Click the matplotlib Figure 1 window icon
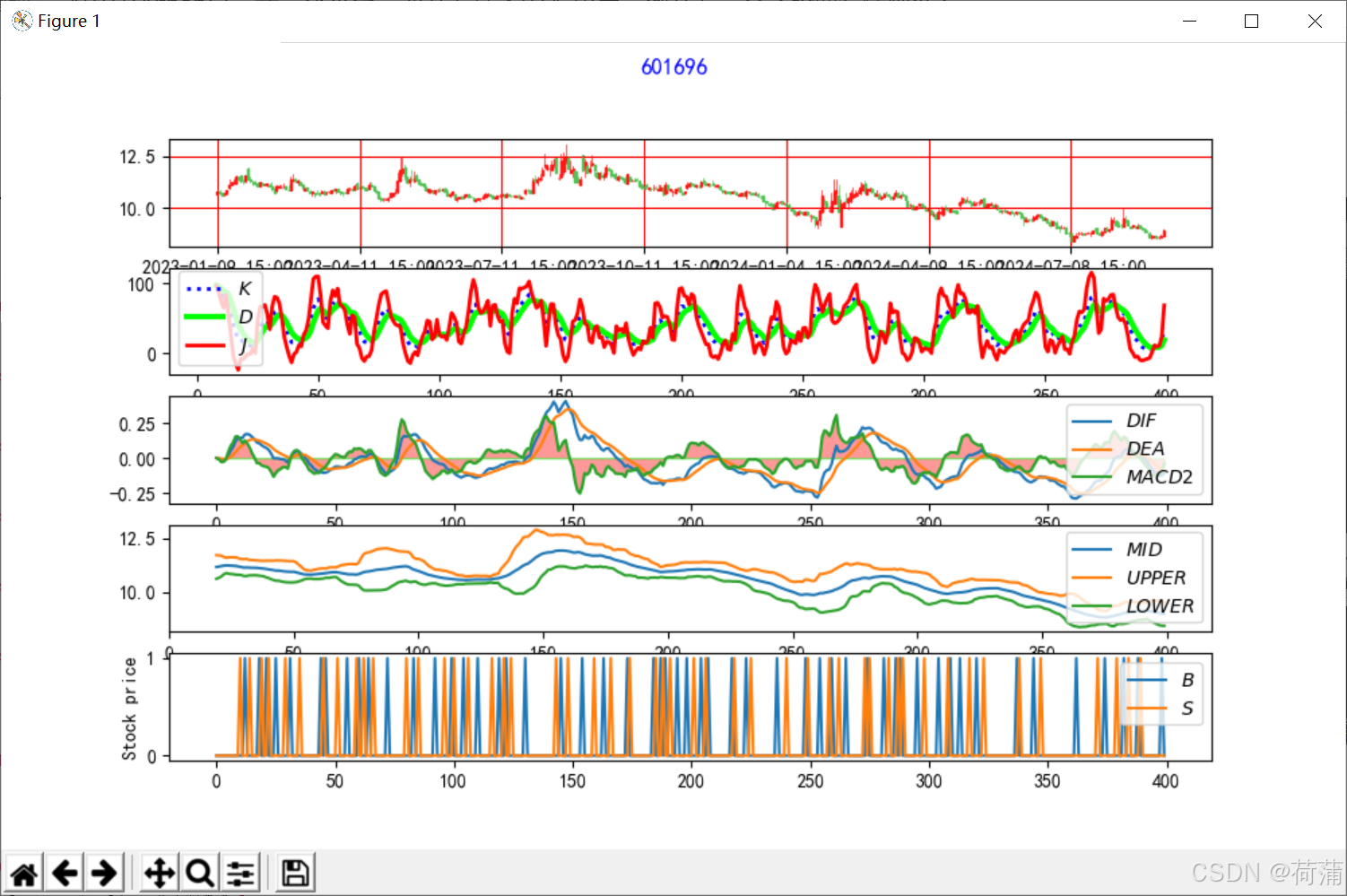1347x896 pixels. (x=22, y=21)
